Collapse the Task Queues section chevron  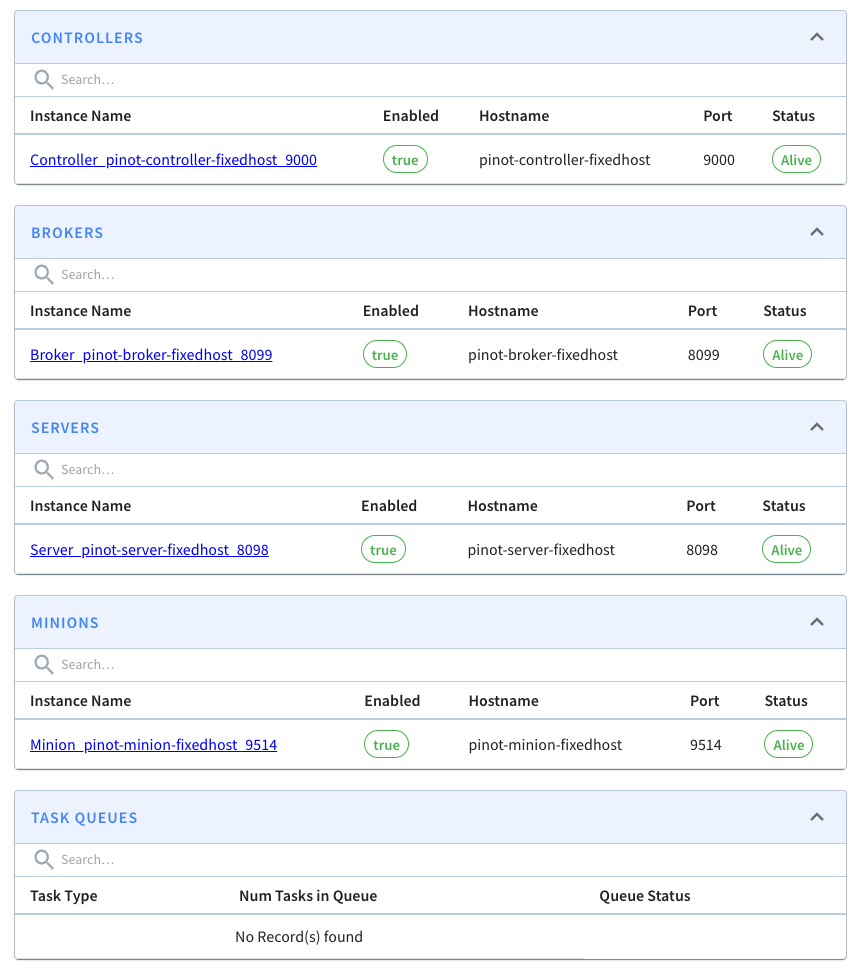816,817
